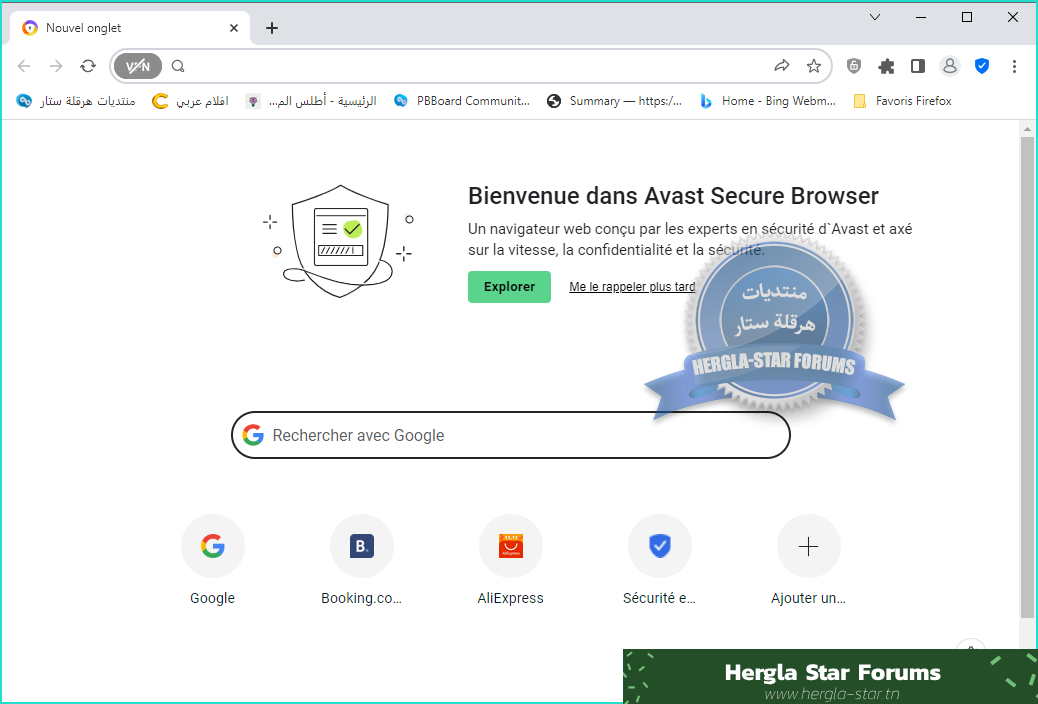
Task: Open the الرئيسية - أطلس bookmark
Action: coord(311,101)
